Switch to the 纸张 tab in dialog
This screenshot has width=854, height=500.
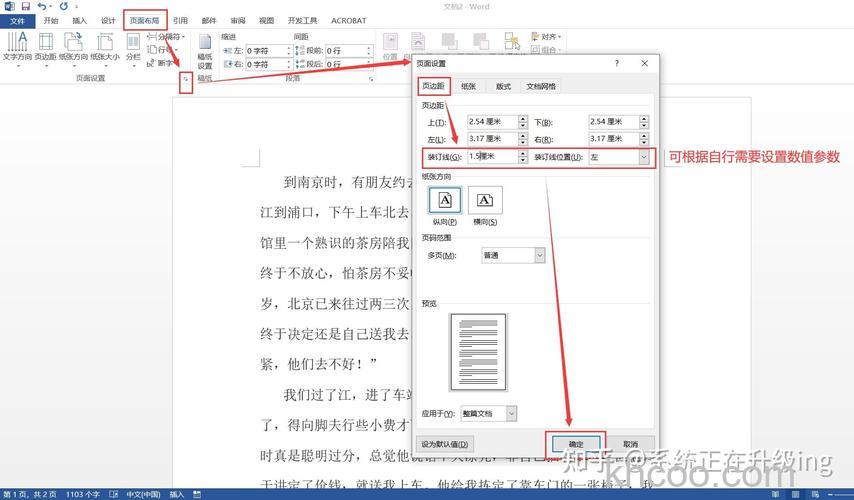468,86
